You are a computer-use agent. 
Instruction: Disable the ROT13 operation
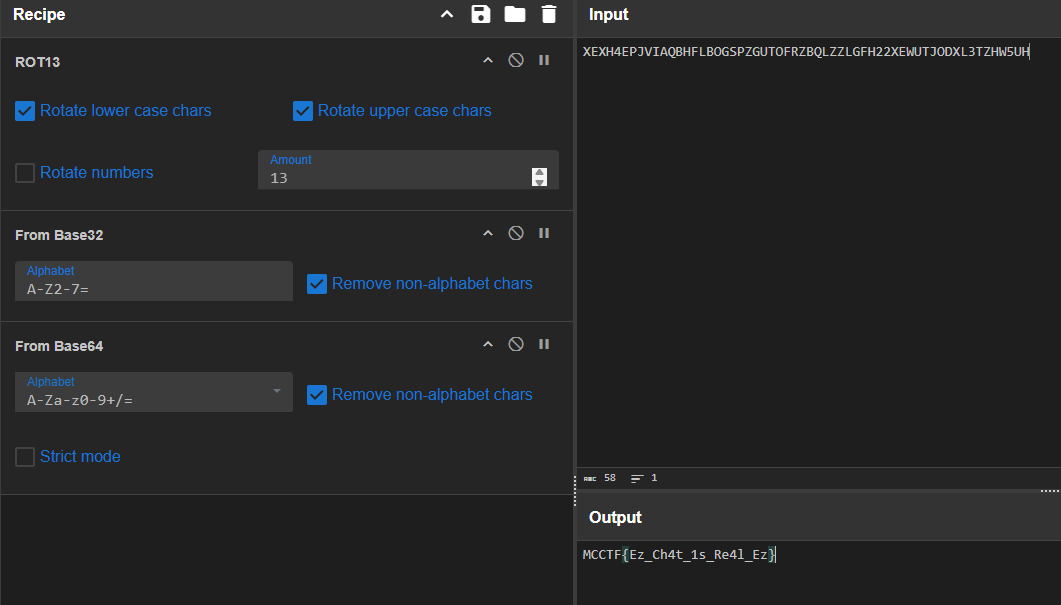tap(516, 60)
